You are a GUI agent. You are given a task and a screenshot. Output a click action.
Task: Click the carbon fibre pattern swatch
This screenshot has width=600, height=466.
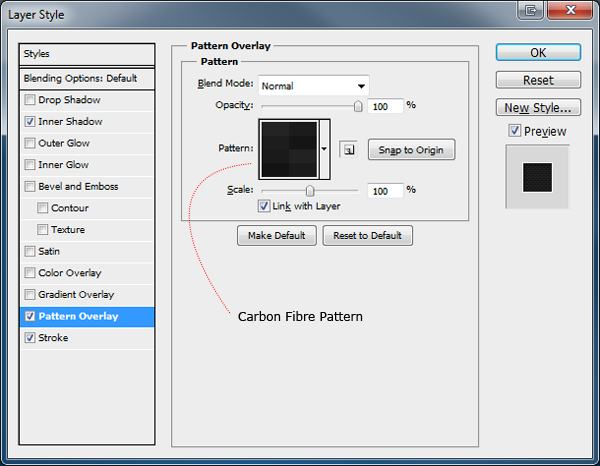pyautogui.click(x=290, y=149)
